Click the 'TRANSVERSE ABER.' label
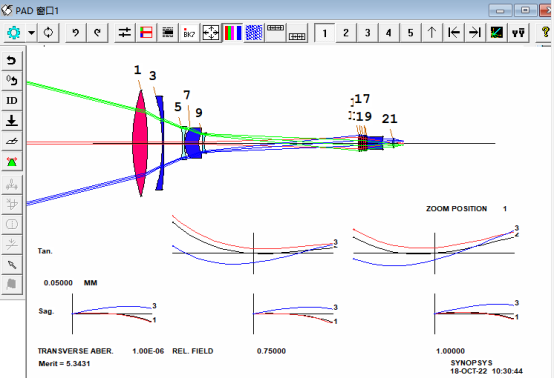The width and height of the screenshot is (554, 379). pyautogui.click(x=76, y=351)
